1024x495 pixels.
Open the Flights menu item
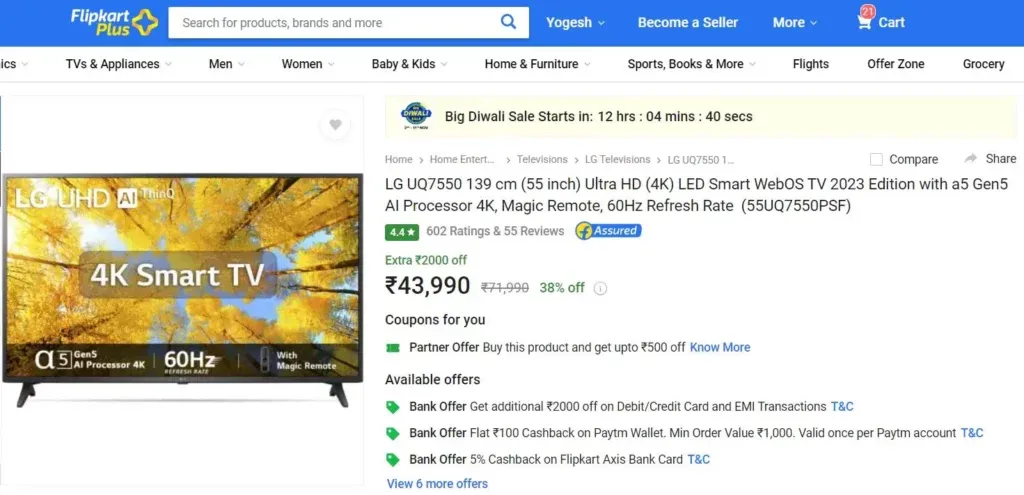(810, 64)
